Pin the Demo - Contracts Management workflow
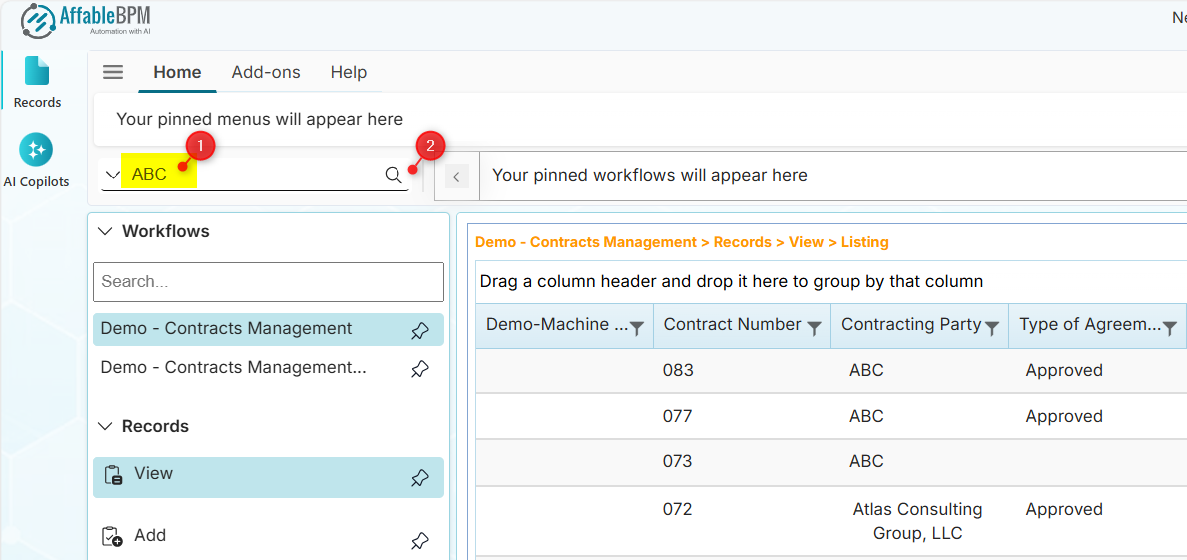The width and height of the screenshot is (1187, 560). coord(420,331)
